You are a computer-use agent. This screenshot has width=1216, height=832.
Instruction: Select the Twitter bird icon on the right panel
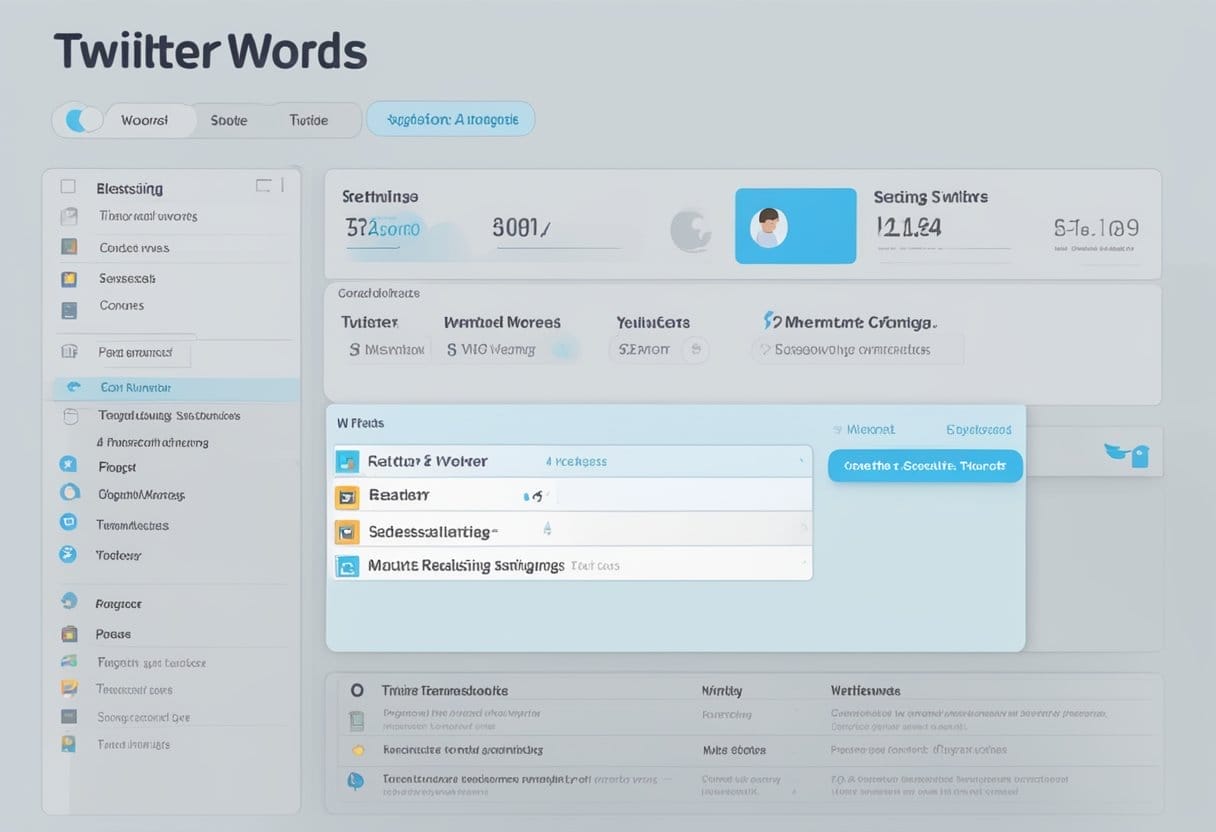[1129, 453]
